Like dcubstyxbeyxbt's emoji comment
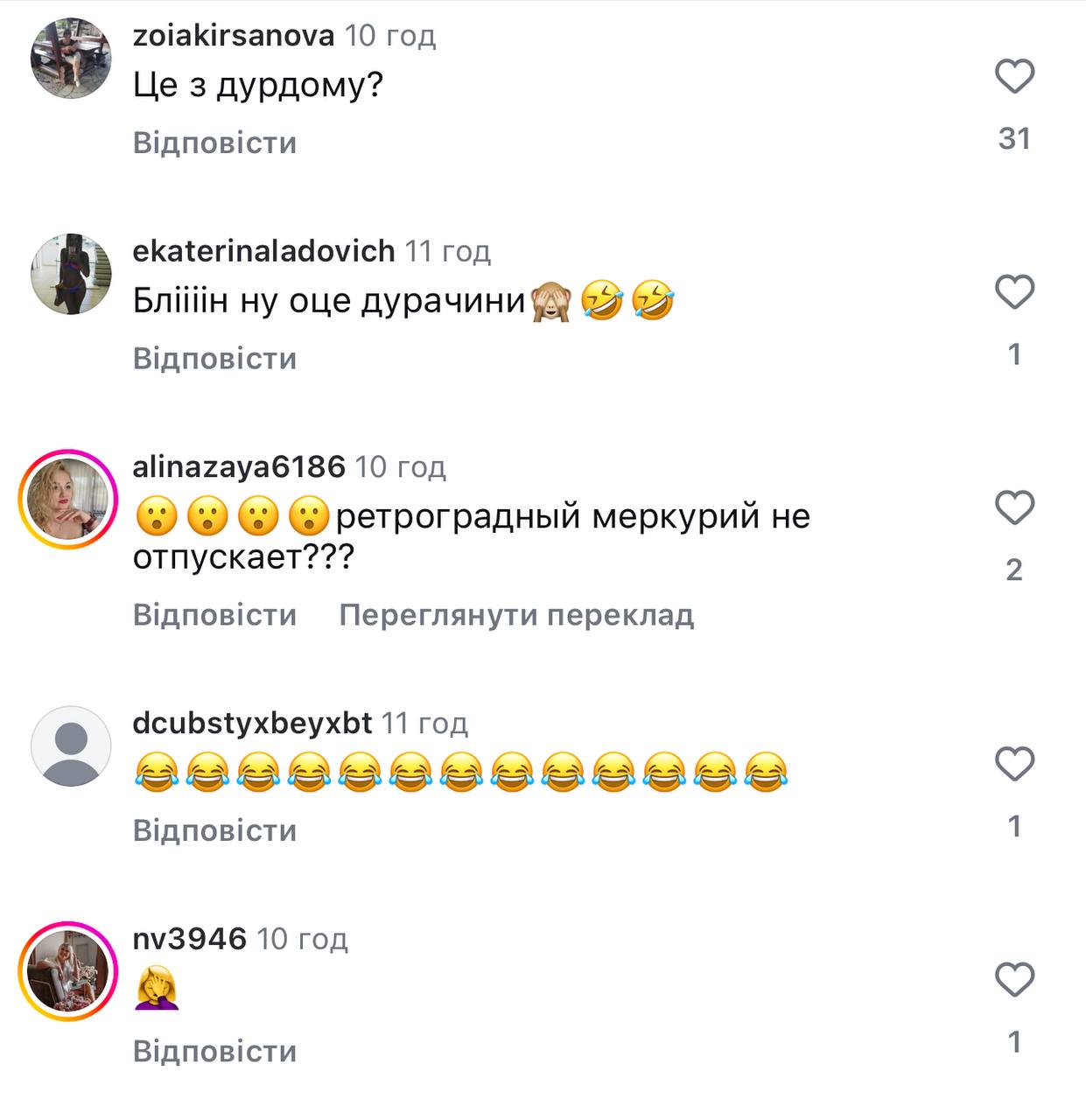The width and height of the screenshot is (1086, 1120). coord(1014,764)
